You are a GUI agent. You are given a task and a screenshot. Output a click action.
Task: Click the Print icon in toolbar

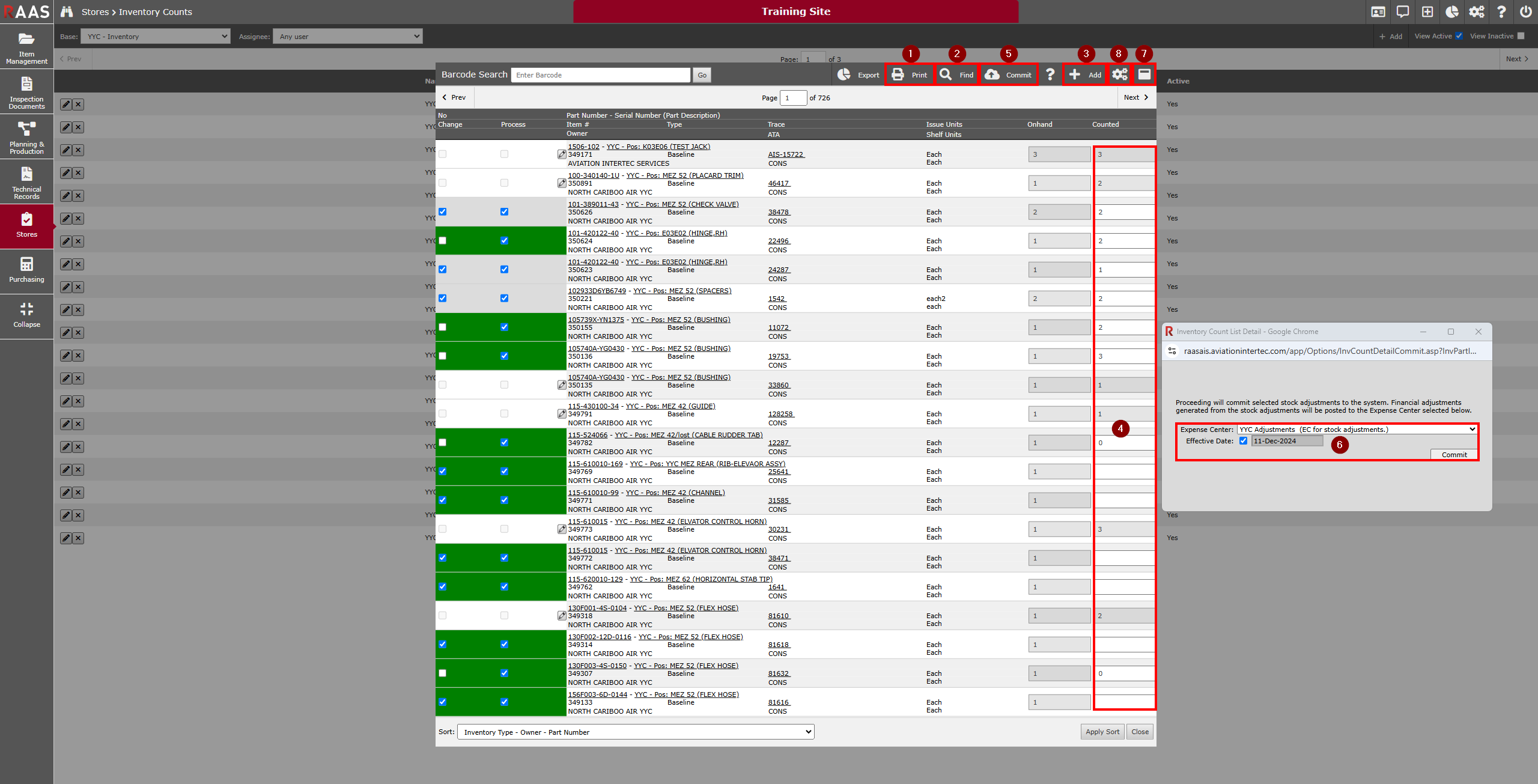(898, 74)
